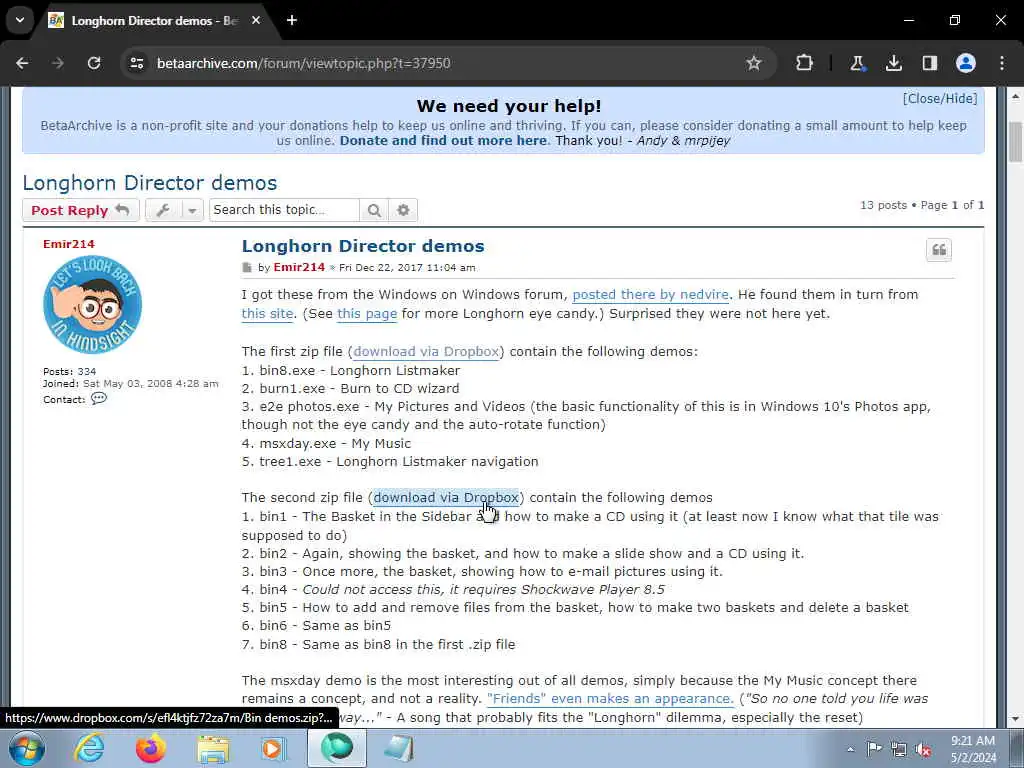
Task: Open second zip 'download via Dropbox' link
Action: [446, 498]
